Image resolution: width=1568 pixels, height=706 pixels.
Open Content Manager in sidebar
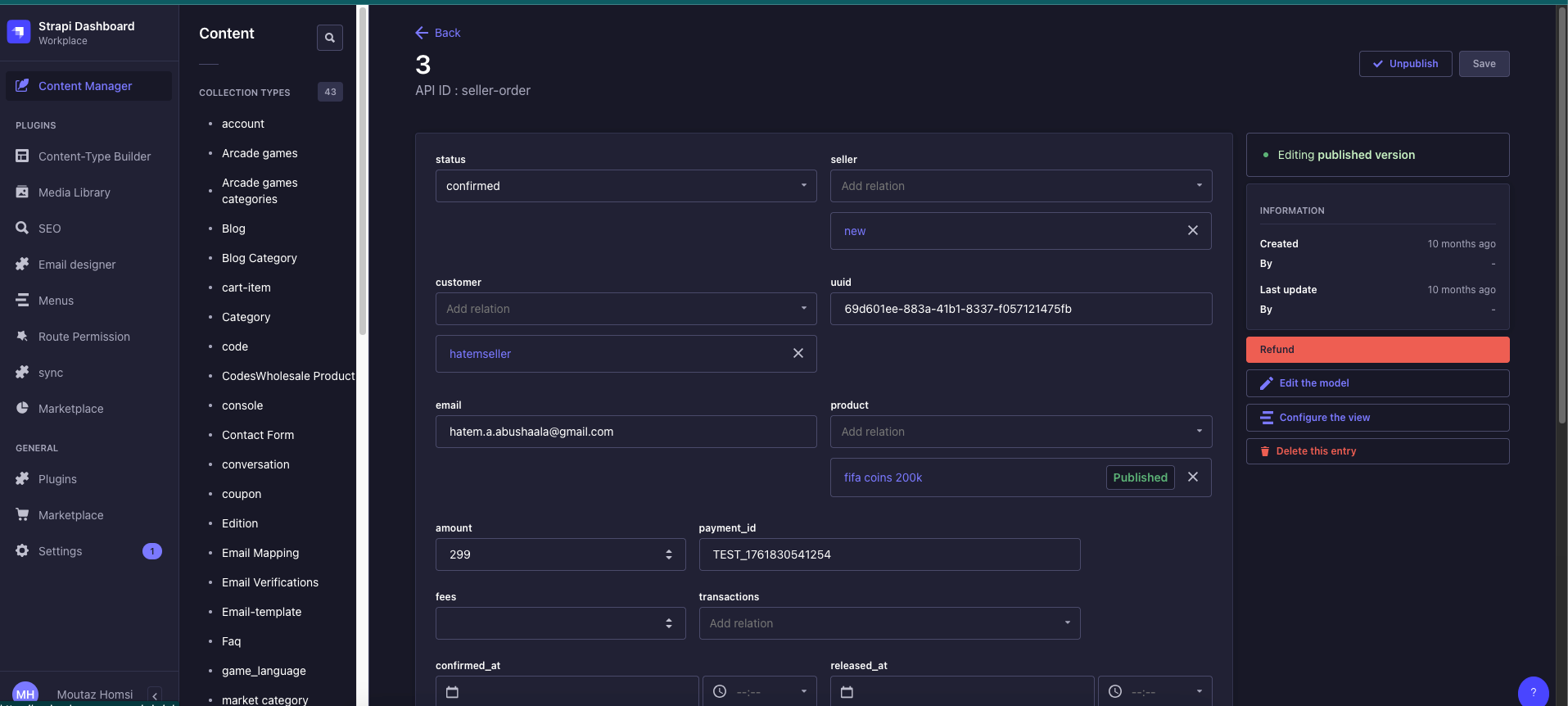pyautogui.click(x=88, y=86)
